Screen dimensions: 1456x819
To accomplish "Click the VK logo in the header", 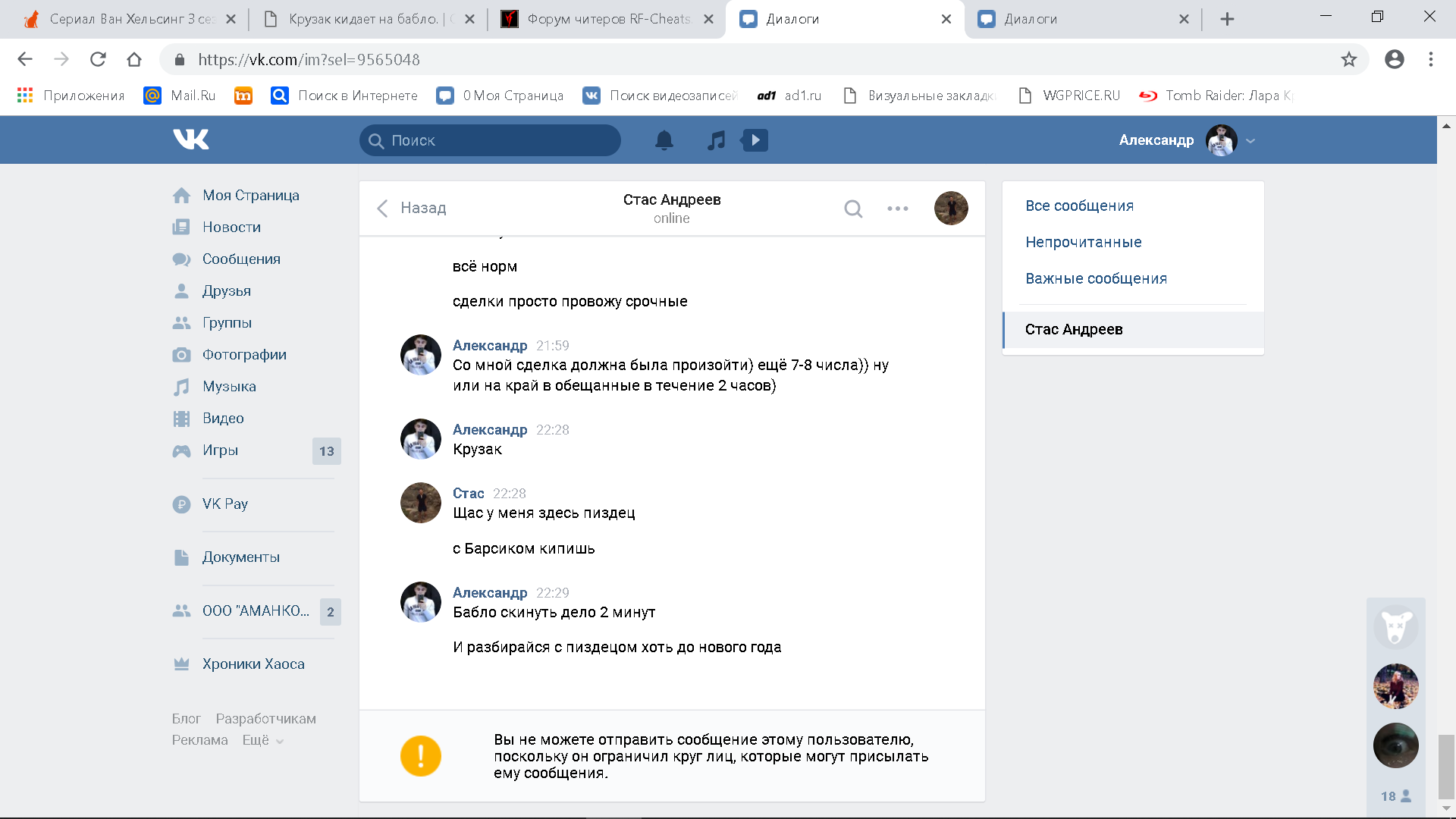I will [190, 140].
